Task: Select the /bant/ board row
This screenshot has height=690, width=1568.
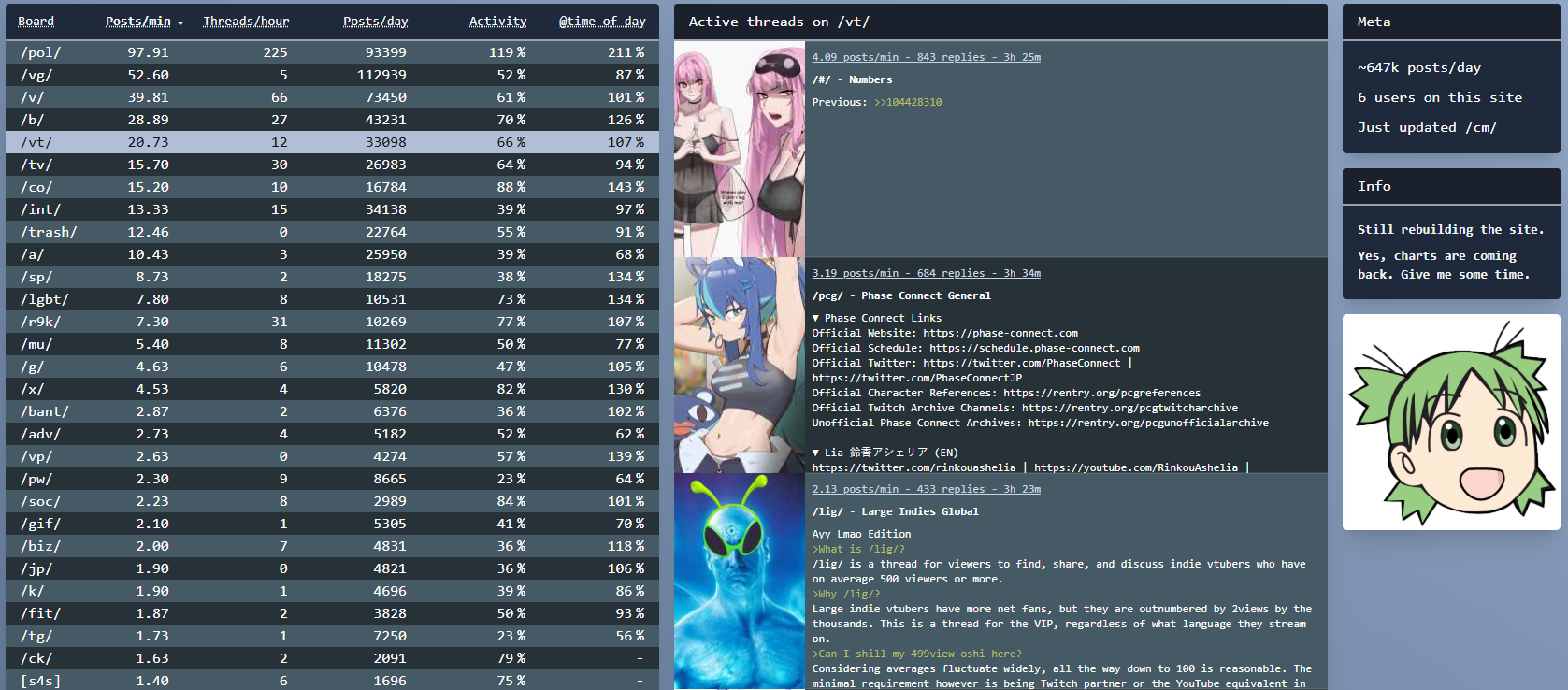Action: coord(332,411)
